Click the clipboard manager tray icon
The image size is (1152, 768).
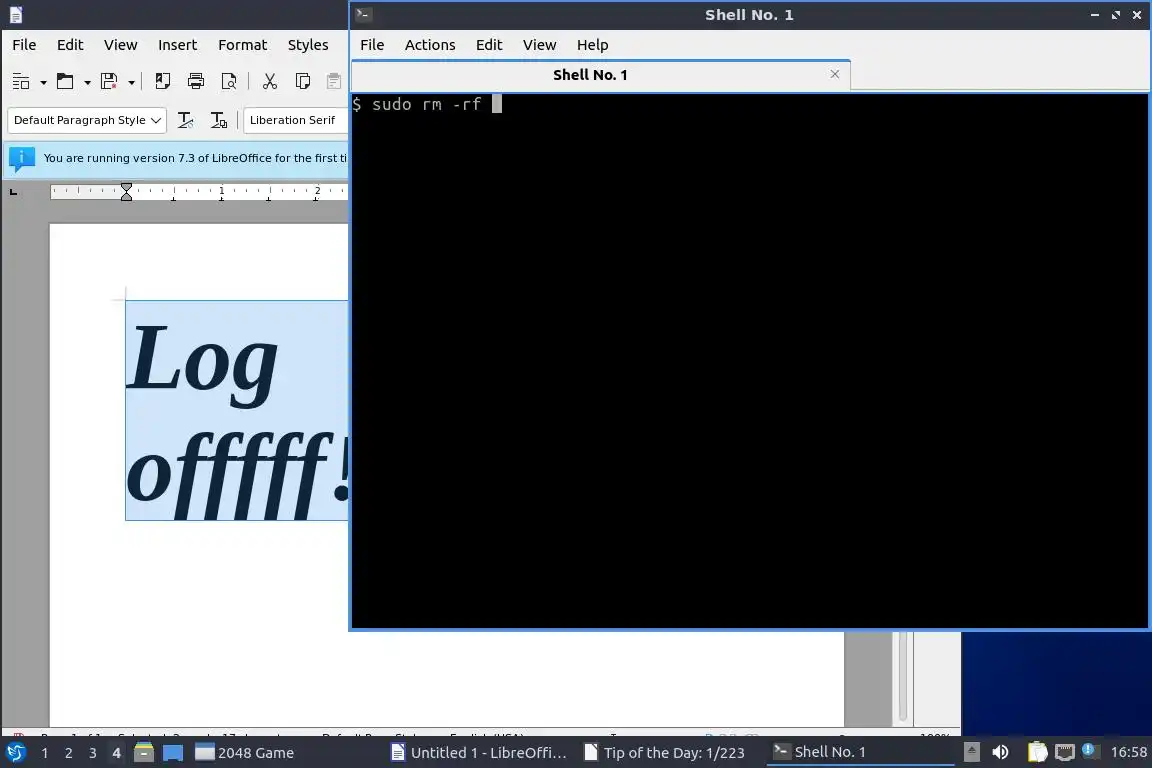[x=1037, y=752]
